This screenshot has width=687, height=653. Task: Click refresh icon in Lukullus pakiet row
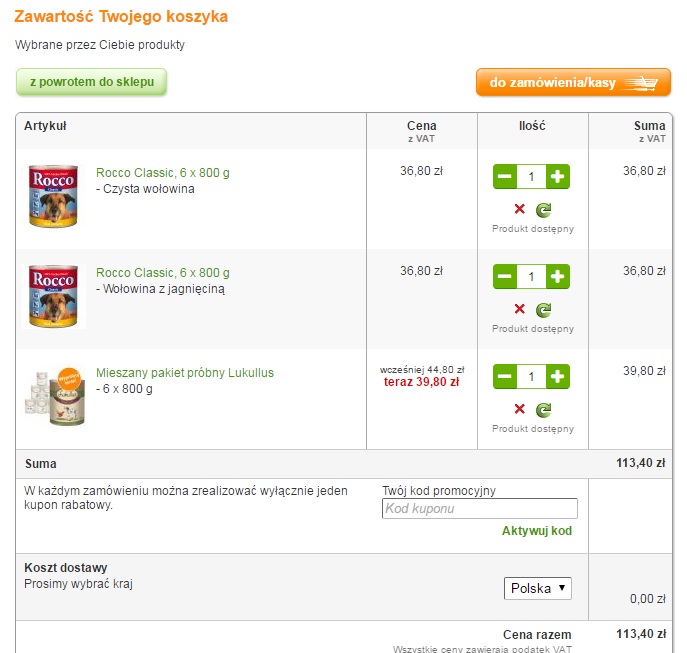544,410
